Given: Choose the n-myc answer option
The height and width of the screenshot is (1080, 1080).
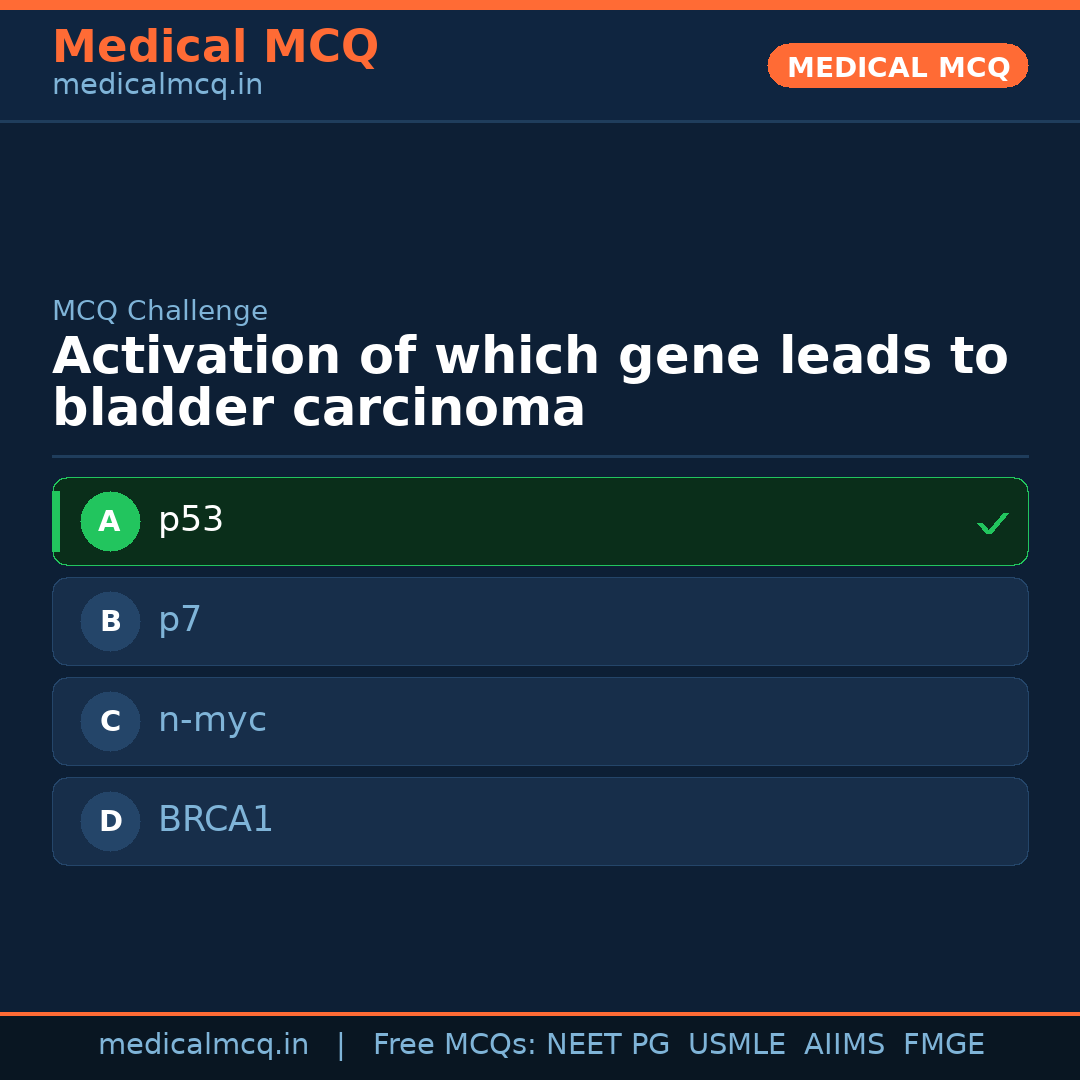Looking at the screenshot, I should click(x=540, y=721).
